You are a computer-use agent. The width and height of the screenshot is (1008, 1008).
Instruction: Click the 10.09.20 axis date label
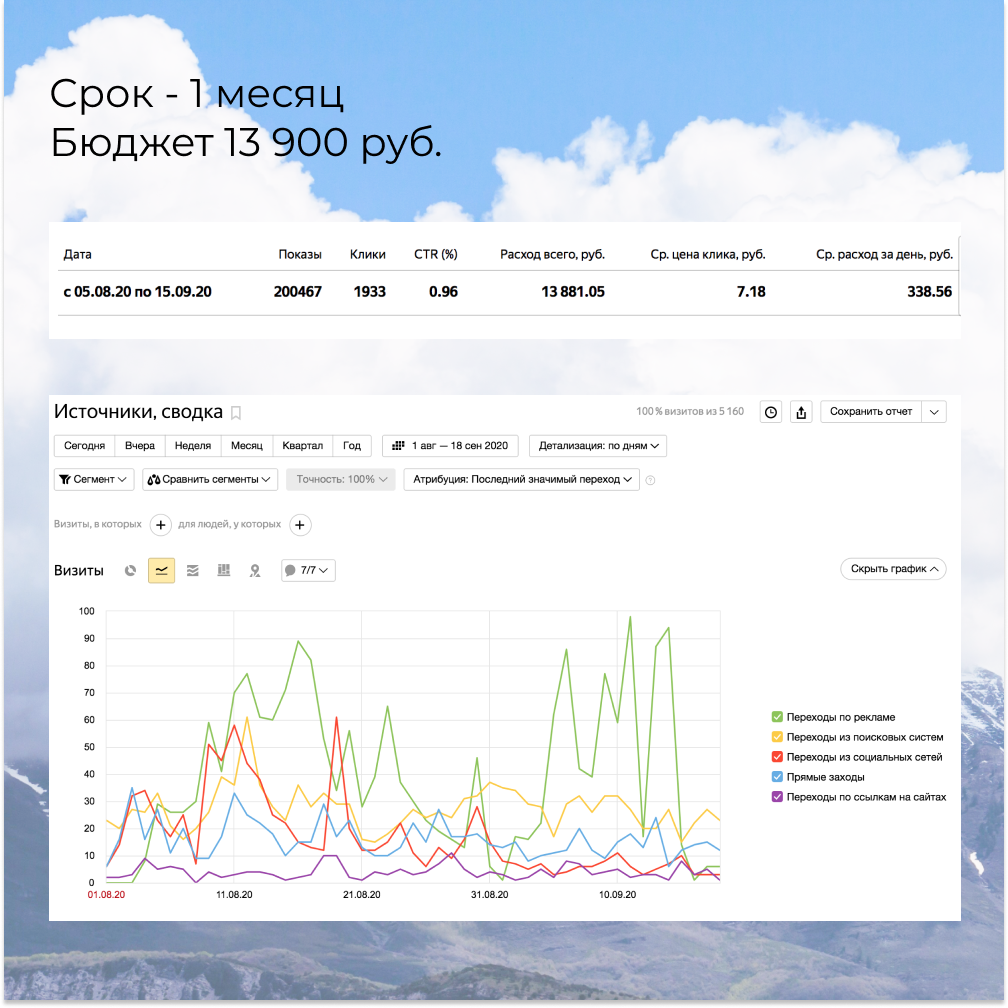(x=617, y=895)
